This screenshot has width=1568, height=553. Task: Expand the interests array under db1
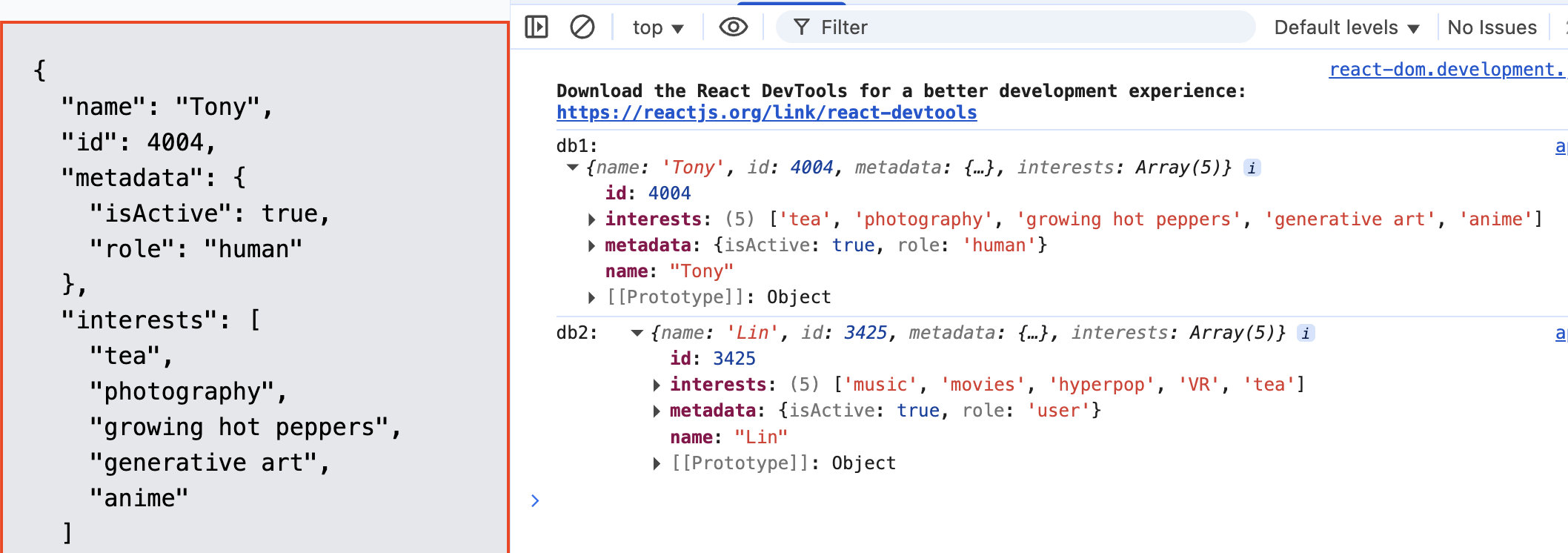point(591,219)
